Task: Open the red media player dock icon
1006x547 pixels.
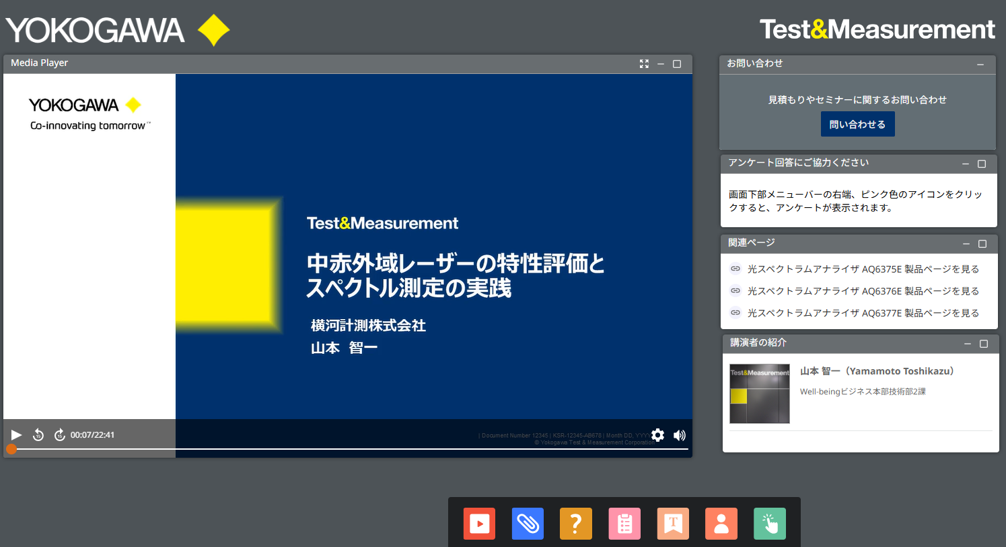Action: (x=479, y=523)
